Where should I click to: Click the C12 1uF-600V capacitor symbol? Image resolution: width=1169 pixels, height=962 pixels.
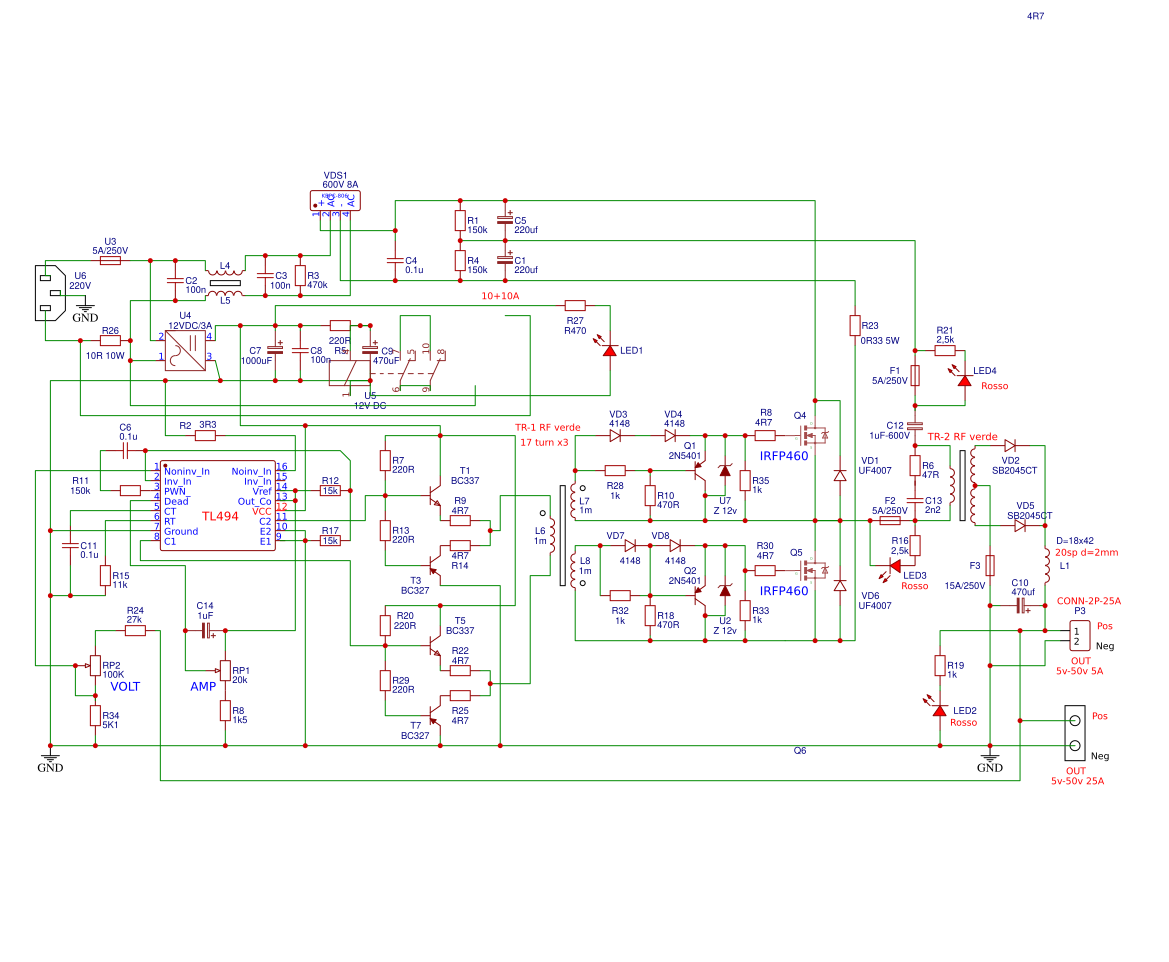(915, 425)
